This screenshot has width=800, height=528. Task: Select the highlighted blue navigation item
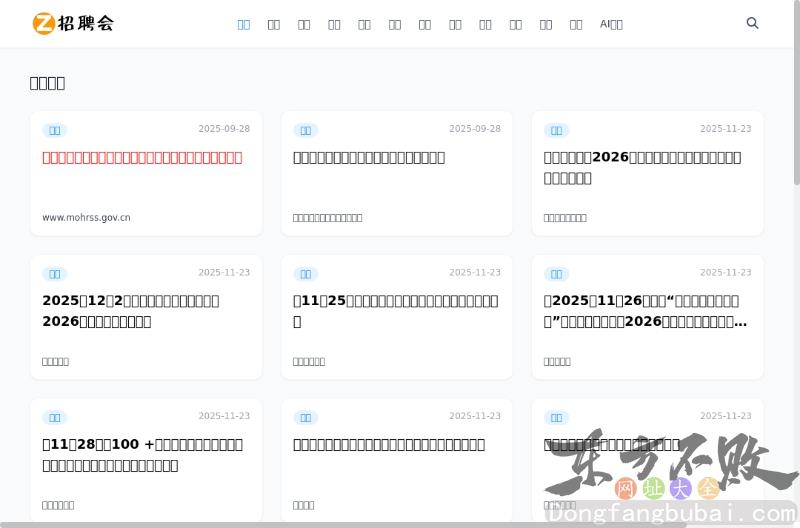244,24
